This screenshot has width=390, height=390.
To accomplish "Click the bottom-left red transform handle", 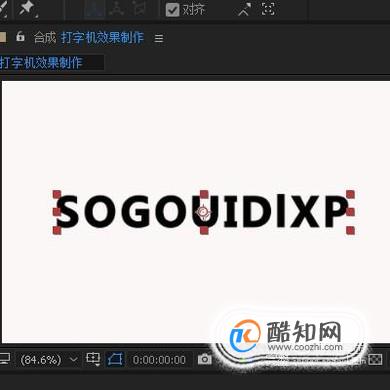I will point(57,230).
